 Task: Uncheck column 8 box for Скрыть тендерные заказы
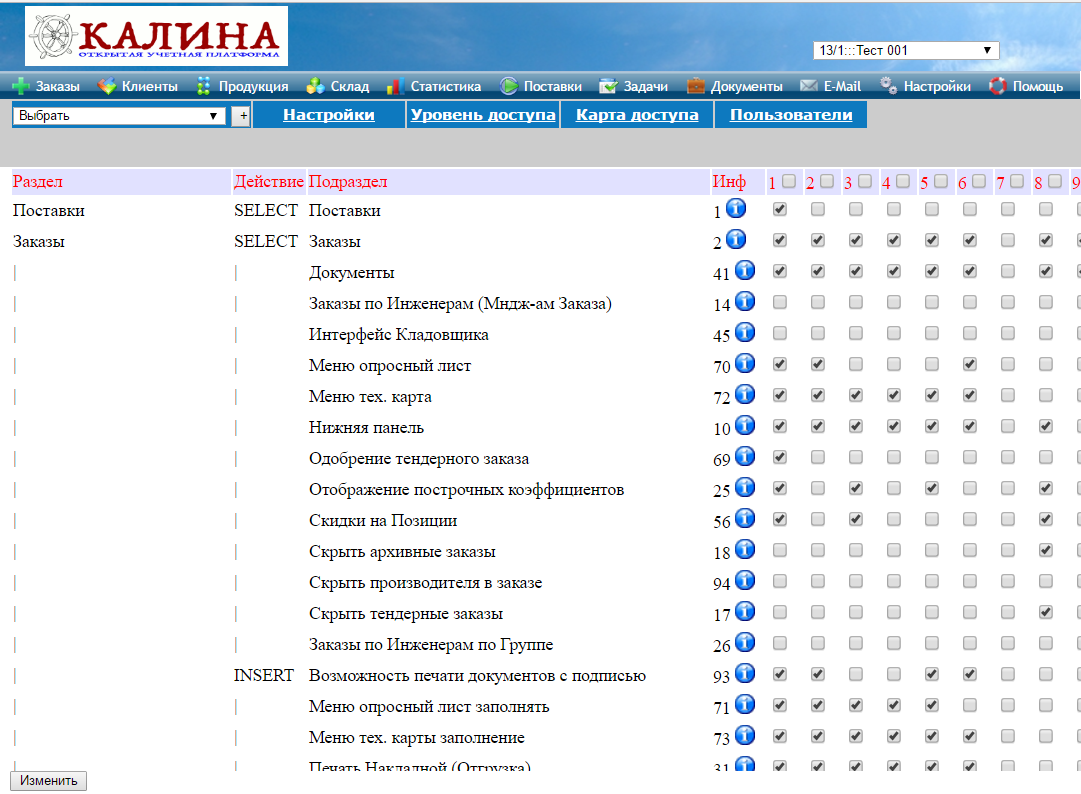(x=1046, y=612)
